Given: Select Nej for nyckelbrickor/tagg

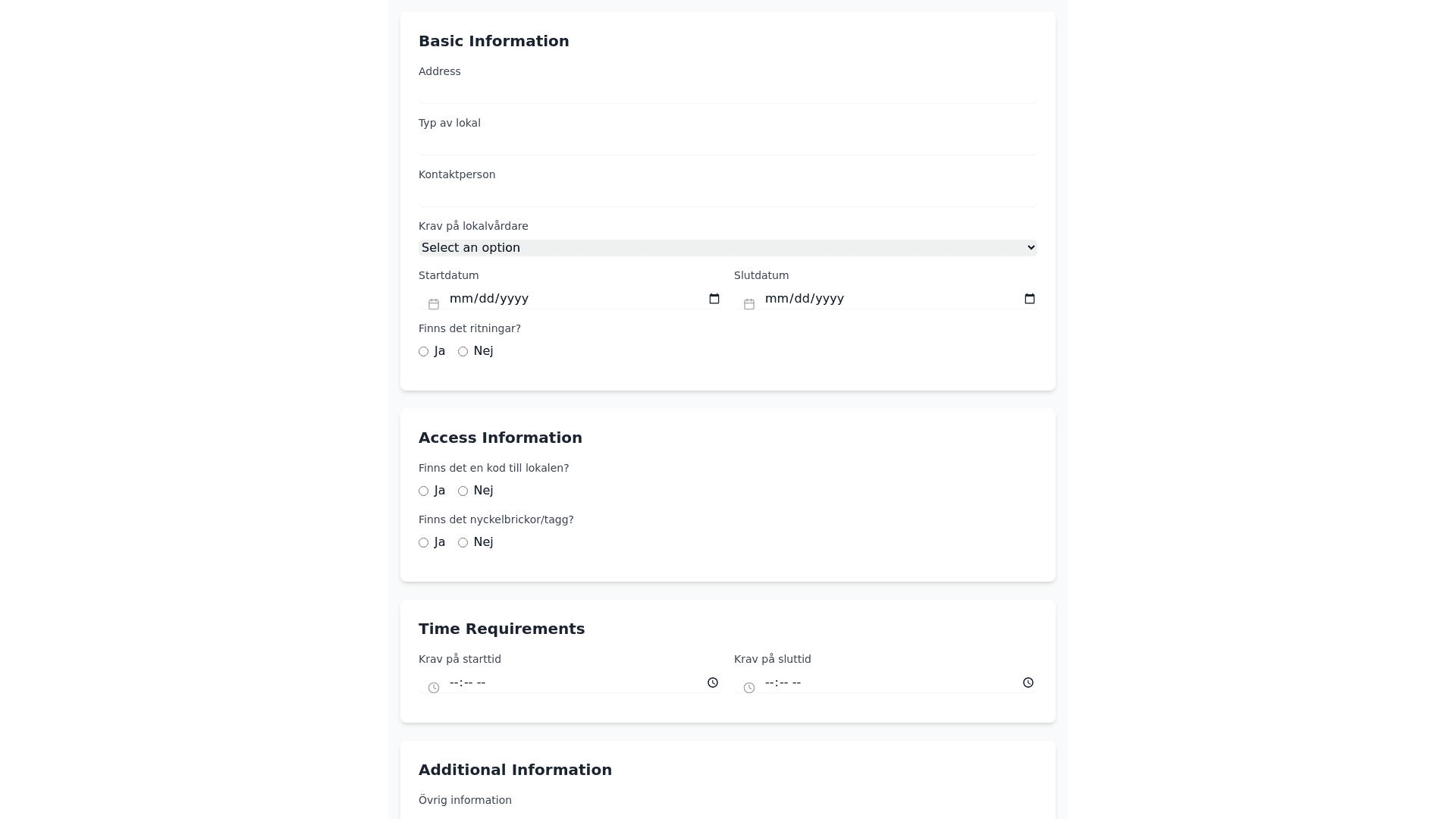Looking at the screenshot, I should coord(463,543).
